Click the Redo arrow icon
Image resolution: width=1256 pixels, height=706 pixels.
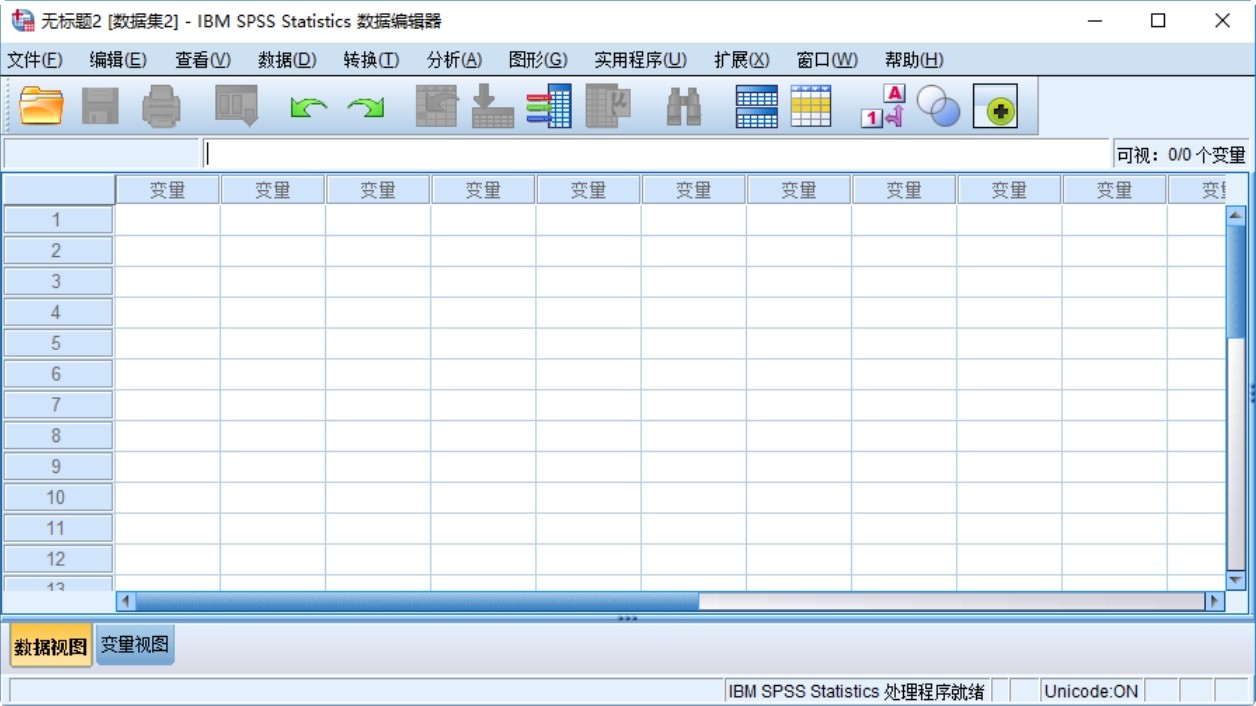click(x=366, y=107)
